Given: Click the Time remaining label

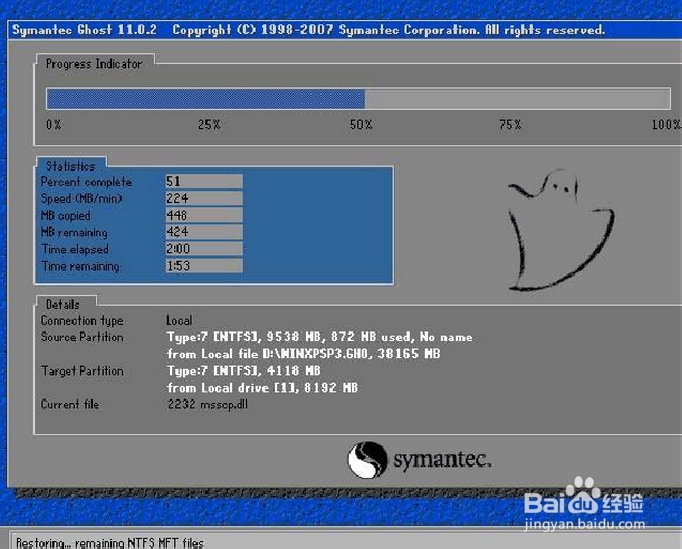Looking at the screenshot, I should click(81, 266).
